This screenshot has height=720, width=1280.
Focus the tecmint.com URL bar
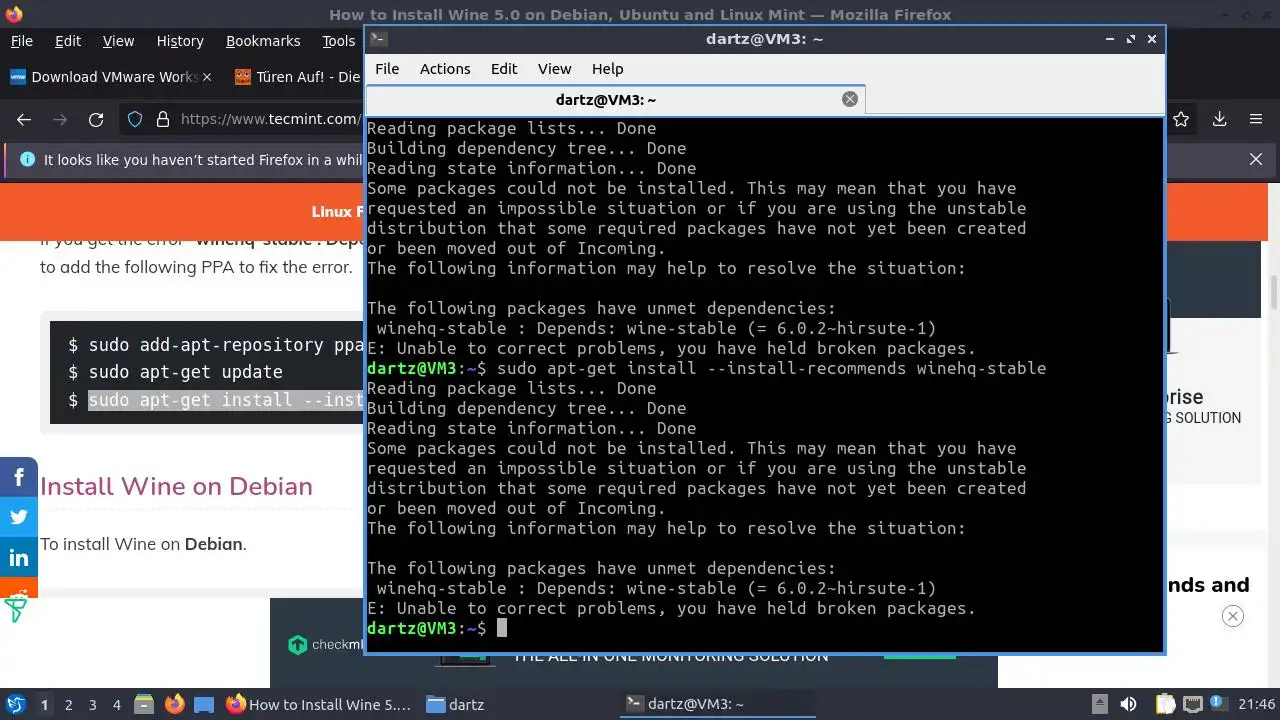(x=270, y=120)
